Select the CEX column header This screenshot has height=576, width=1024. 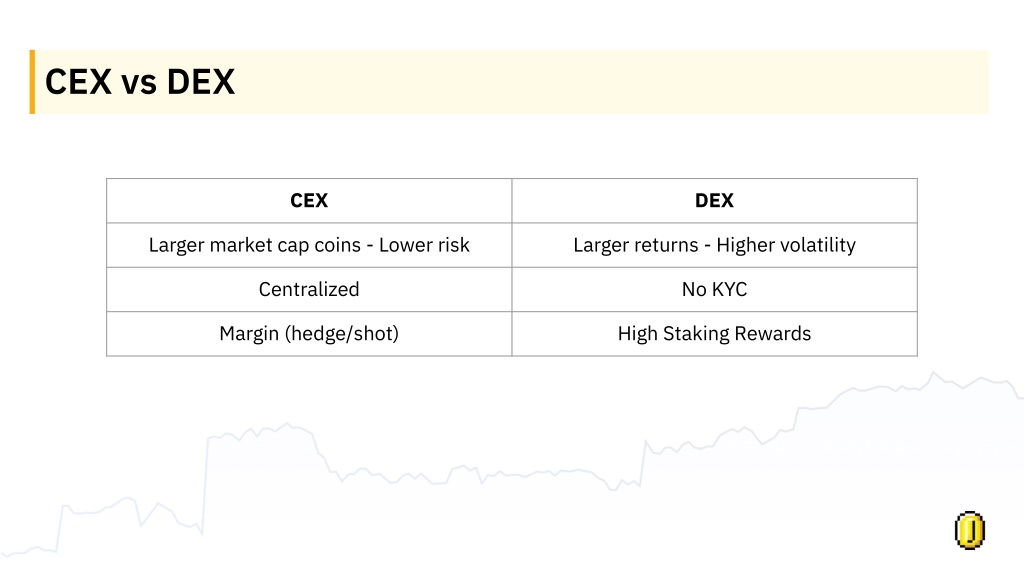point(309,200)
